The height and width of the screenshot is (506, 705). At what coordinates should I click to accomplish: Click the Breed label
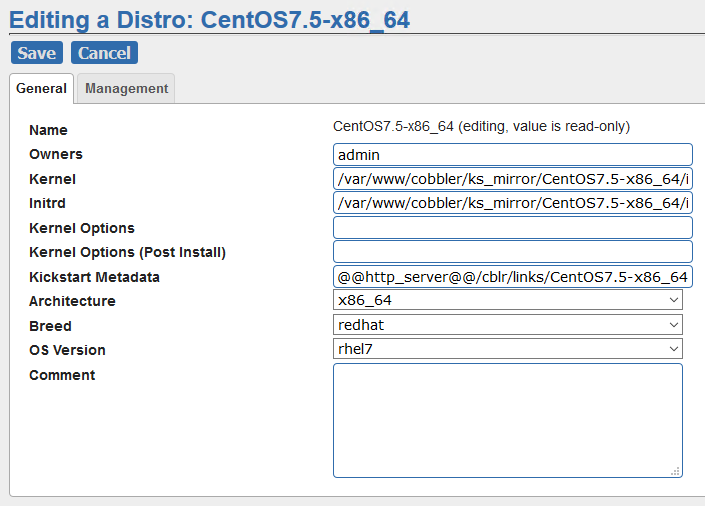tap(50, 326)
